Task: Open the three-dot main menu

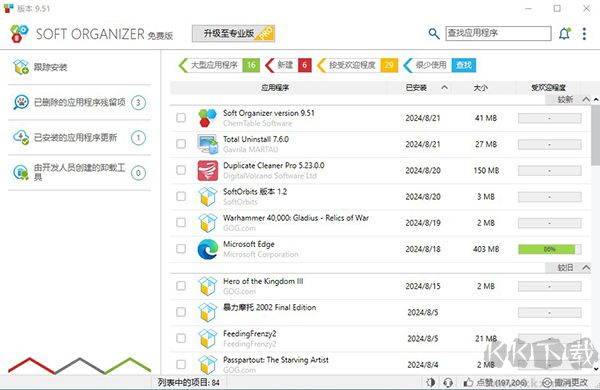Action: point(584,34)
